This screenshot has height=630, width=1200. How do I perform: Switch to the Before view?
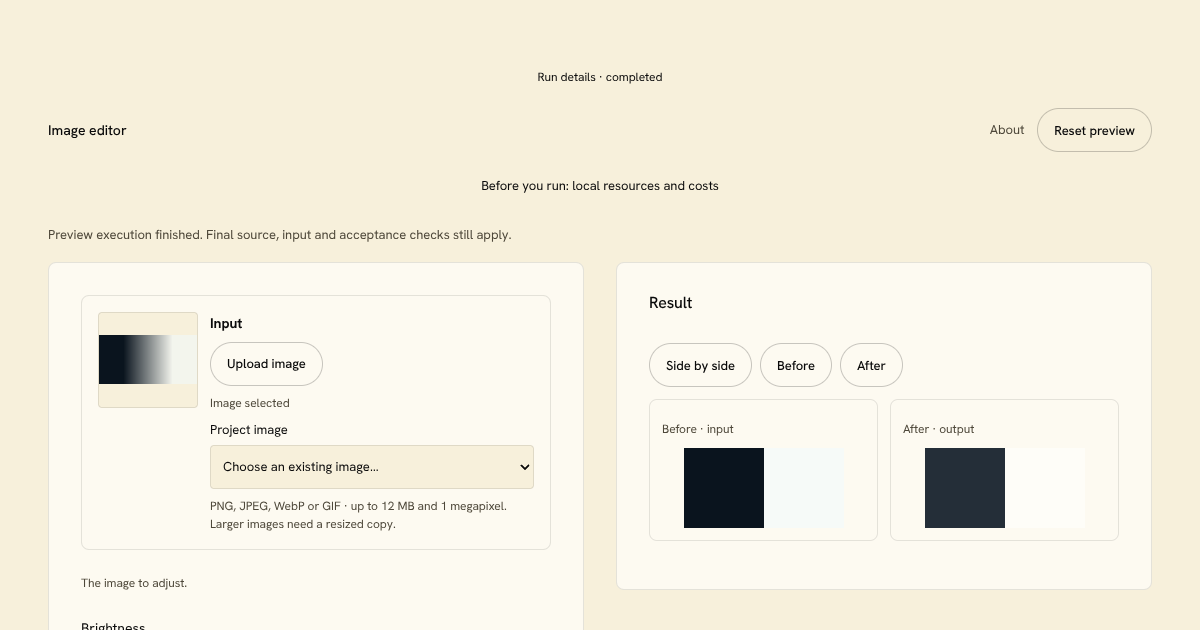796,365
